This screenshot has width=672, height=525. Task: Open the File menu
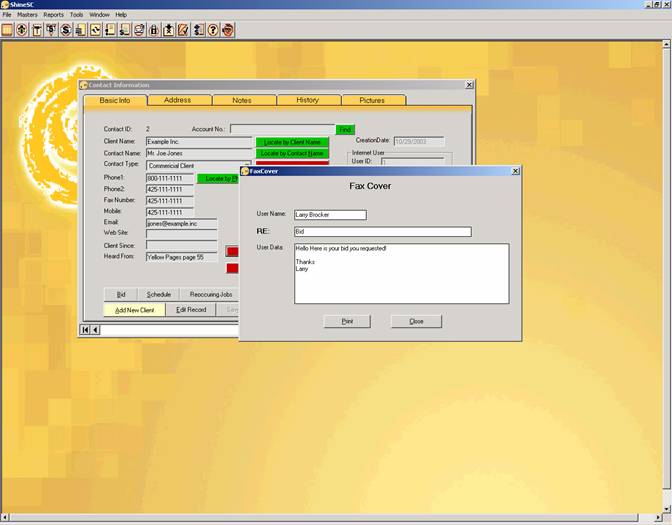coord(7,15)
